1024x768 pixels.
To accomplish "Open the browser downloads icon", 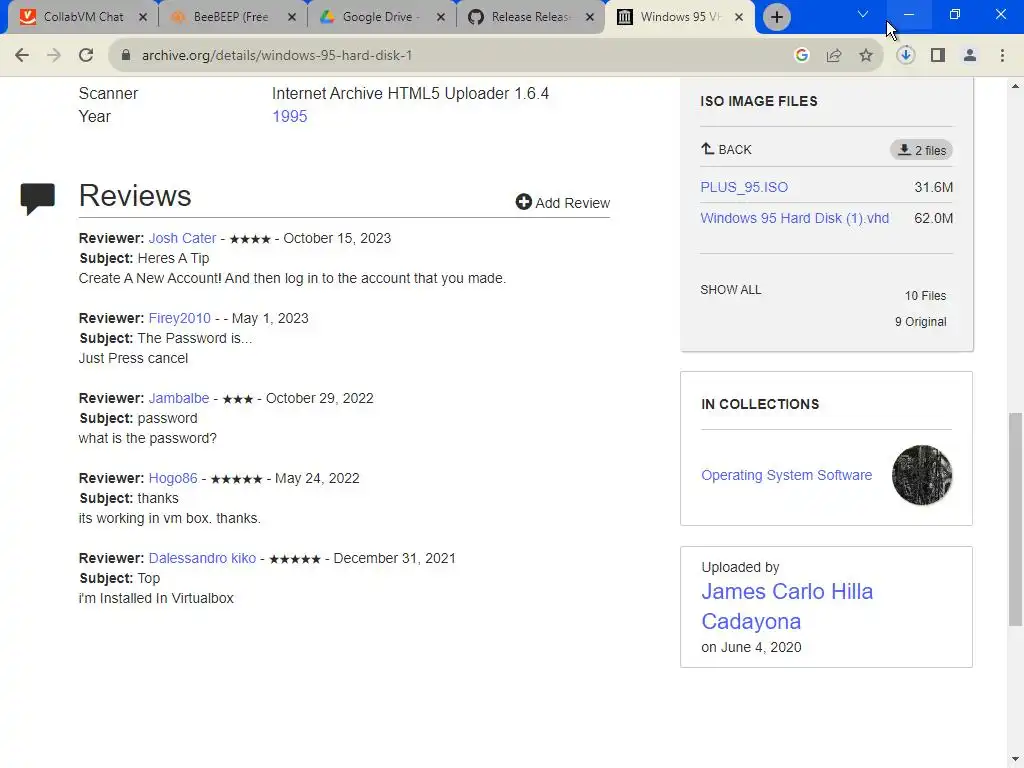I will point(905,56).
